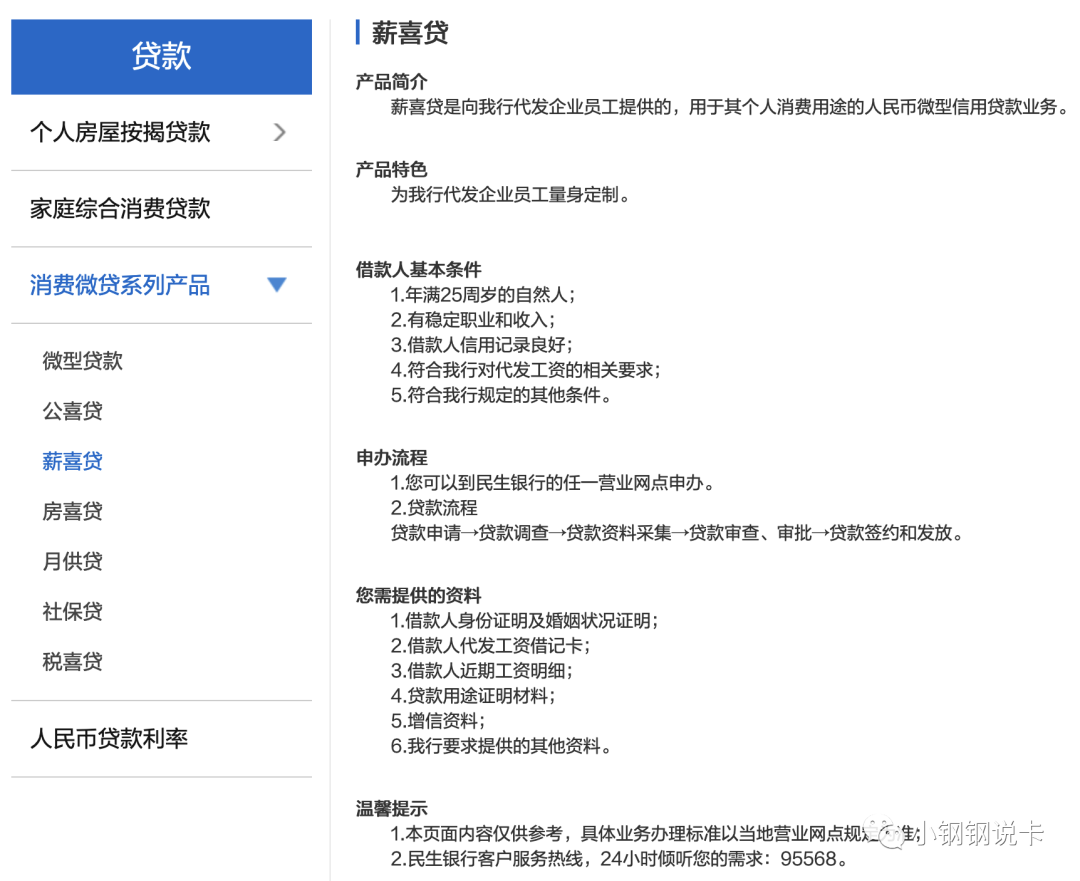Select the 税喜贷 sidebar entry
Viewport: 1080px width, 881px height.
(73, 661)
